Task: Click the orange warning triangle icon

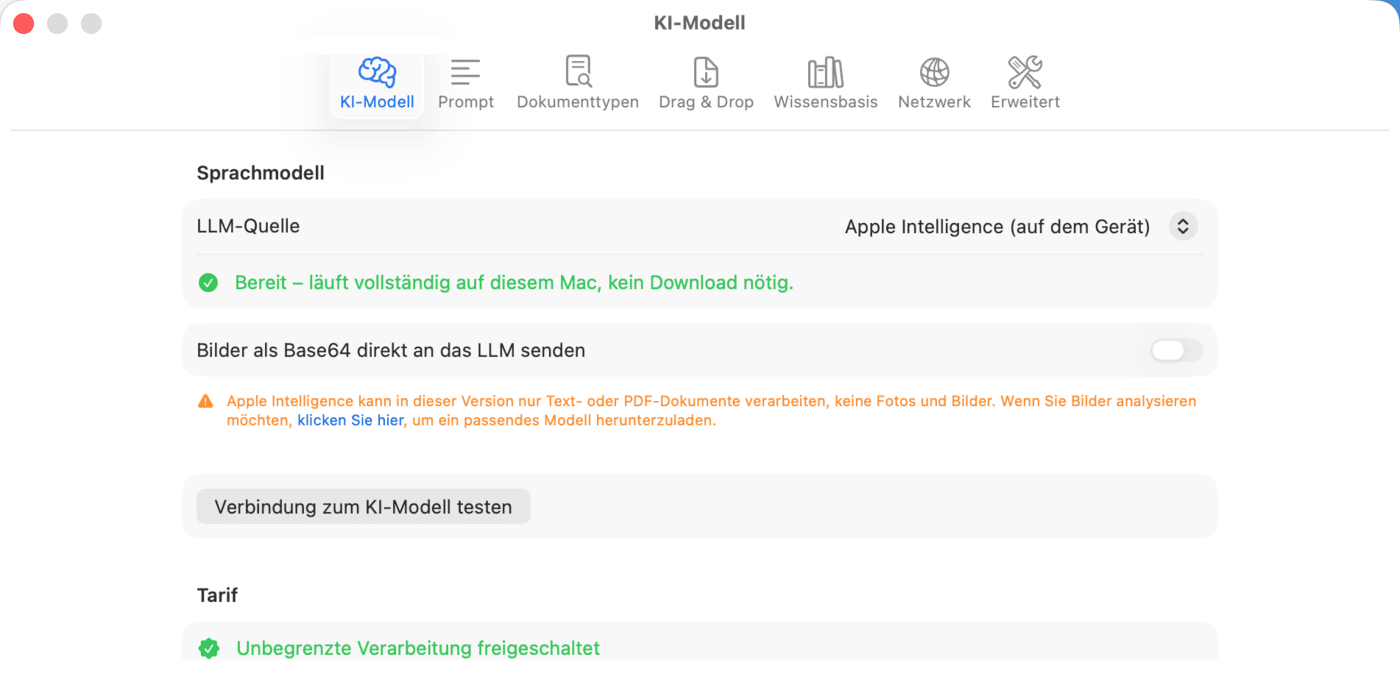Action: pyautogui.click(x=205, y=402)
